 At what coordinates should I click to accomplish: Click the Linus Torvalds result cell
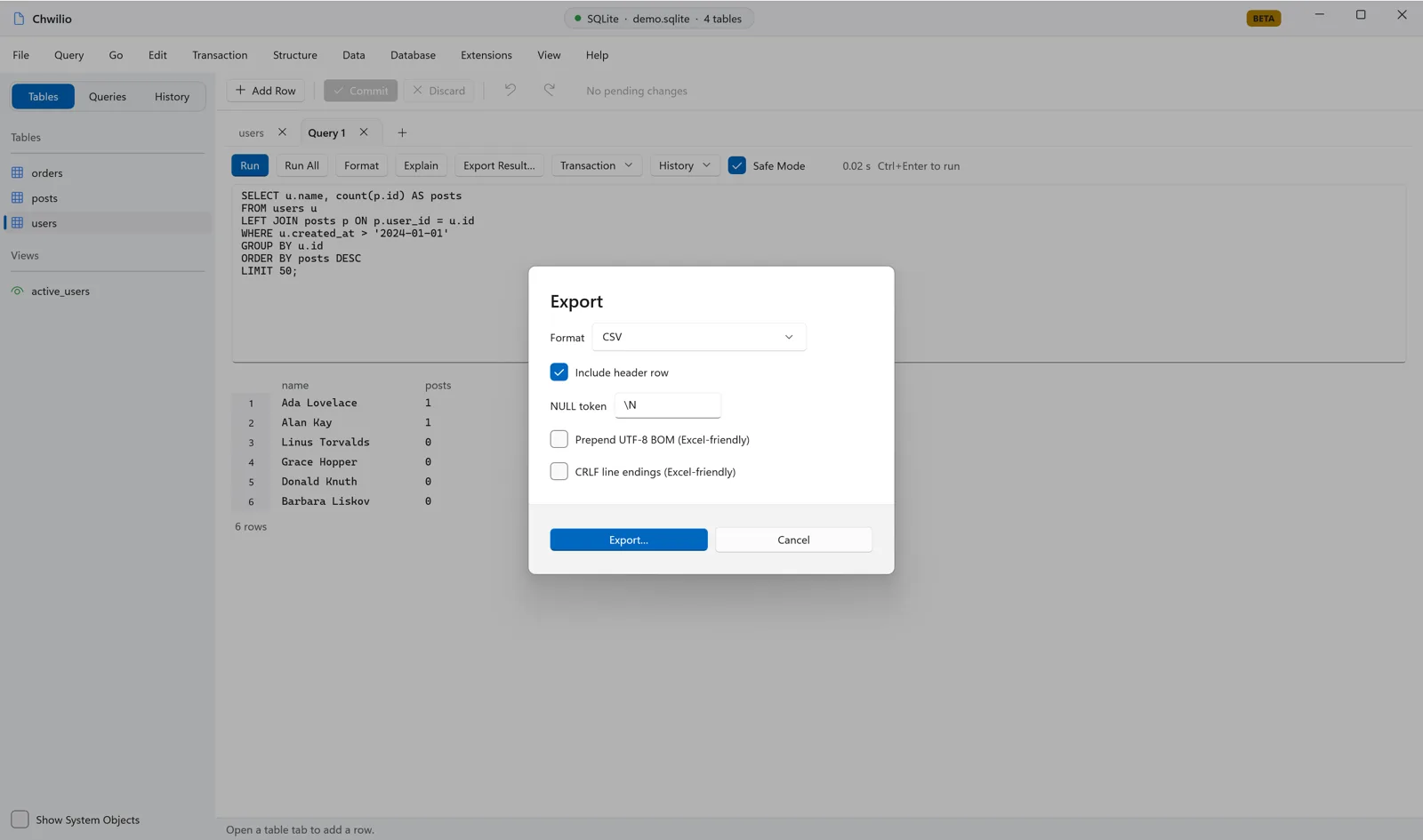coord(326,442)
